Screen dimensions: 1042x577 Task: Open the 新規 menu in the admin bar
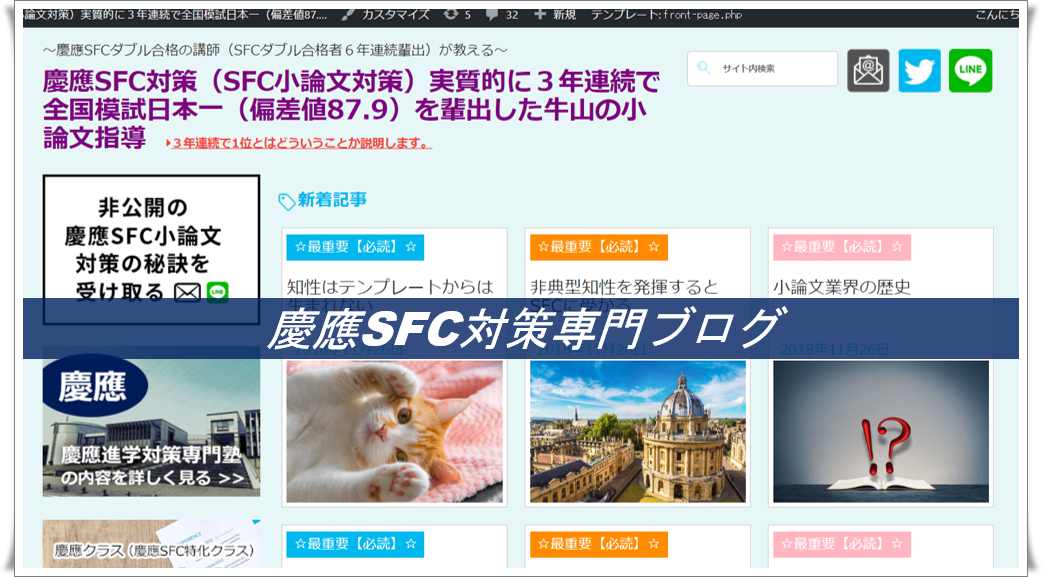pyautogui.click(x=564, y=15)
